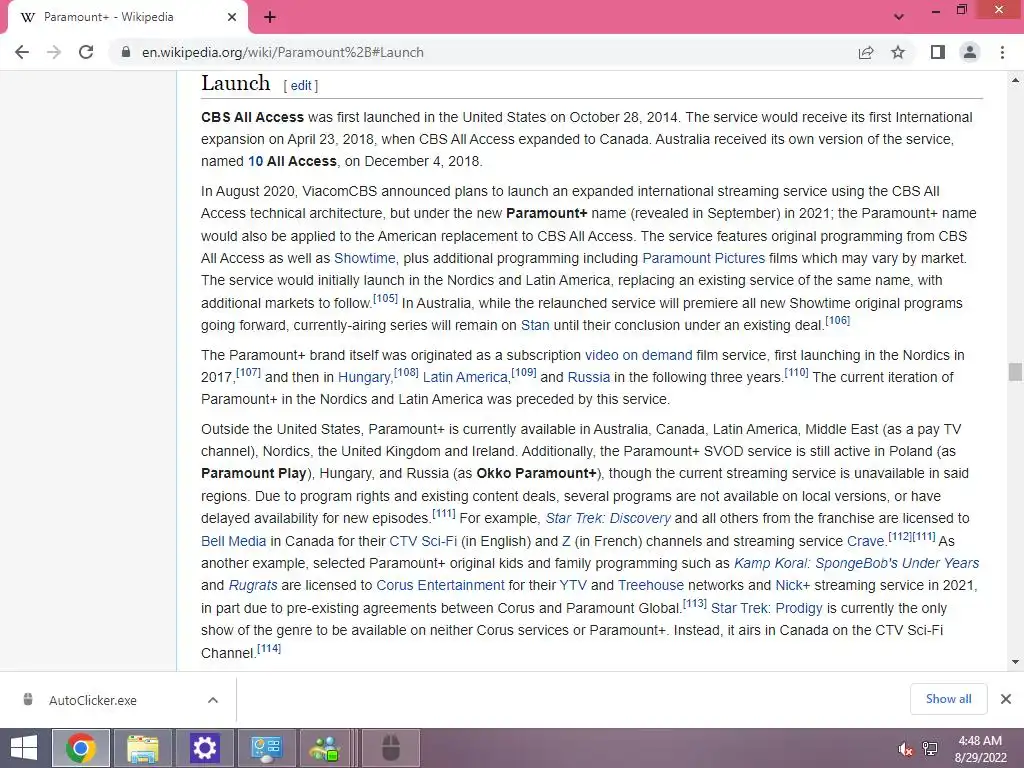Open Chrome's three-dot menu
This screenshot has height=768, width=1024.
[x=1002, y=52]
